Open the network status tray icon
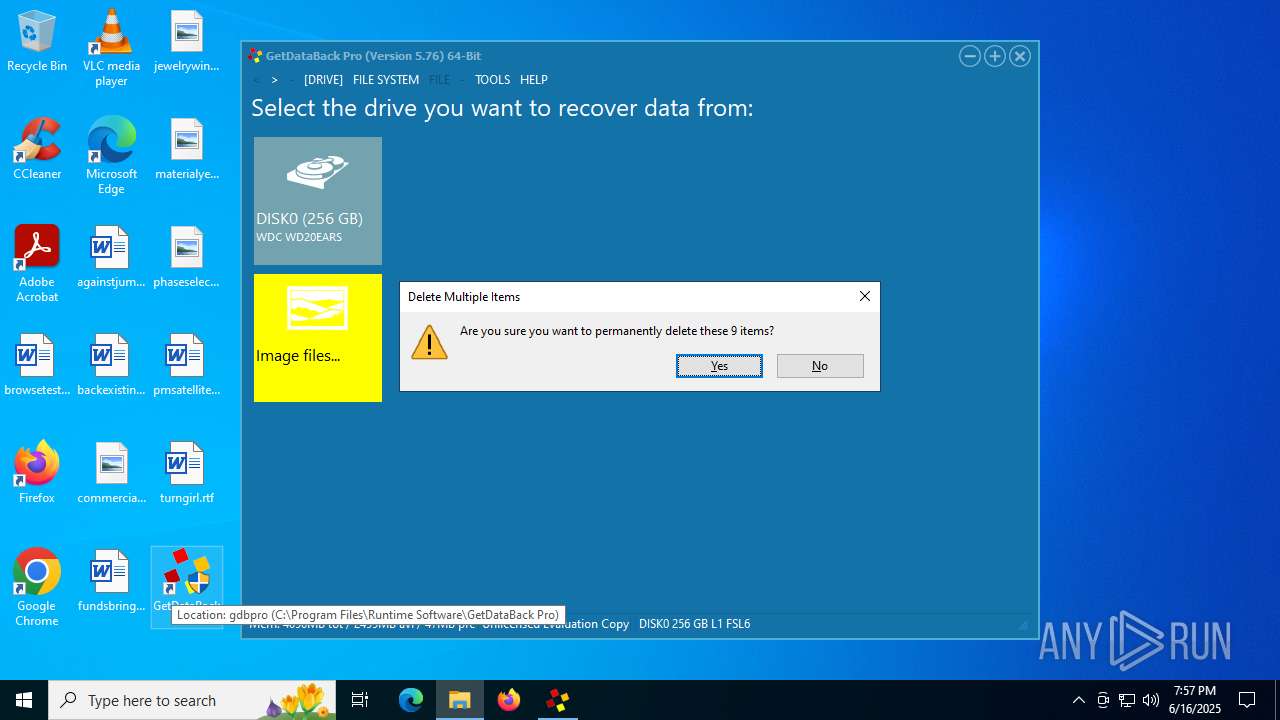This screenshot has width=1280, height=720. coord(1127,700)
